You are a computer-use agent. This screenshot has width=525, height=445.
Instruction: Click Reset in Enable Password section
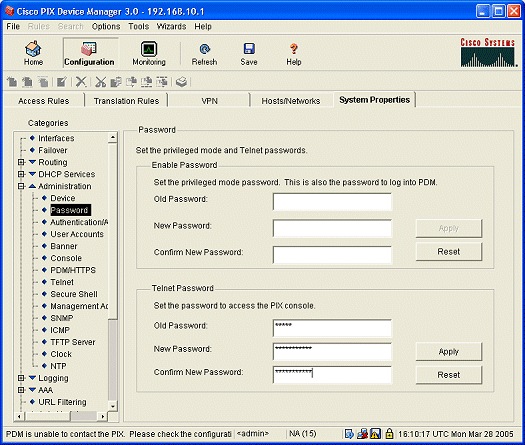point(449,251)
